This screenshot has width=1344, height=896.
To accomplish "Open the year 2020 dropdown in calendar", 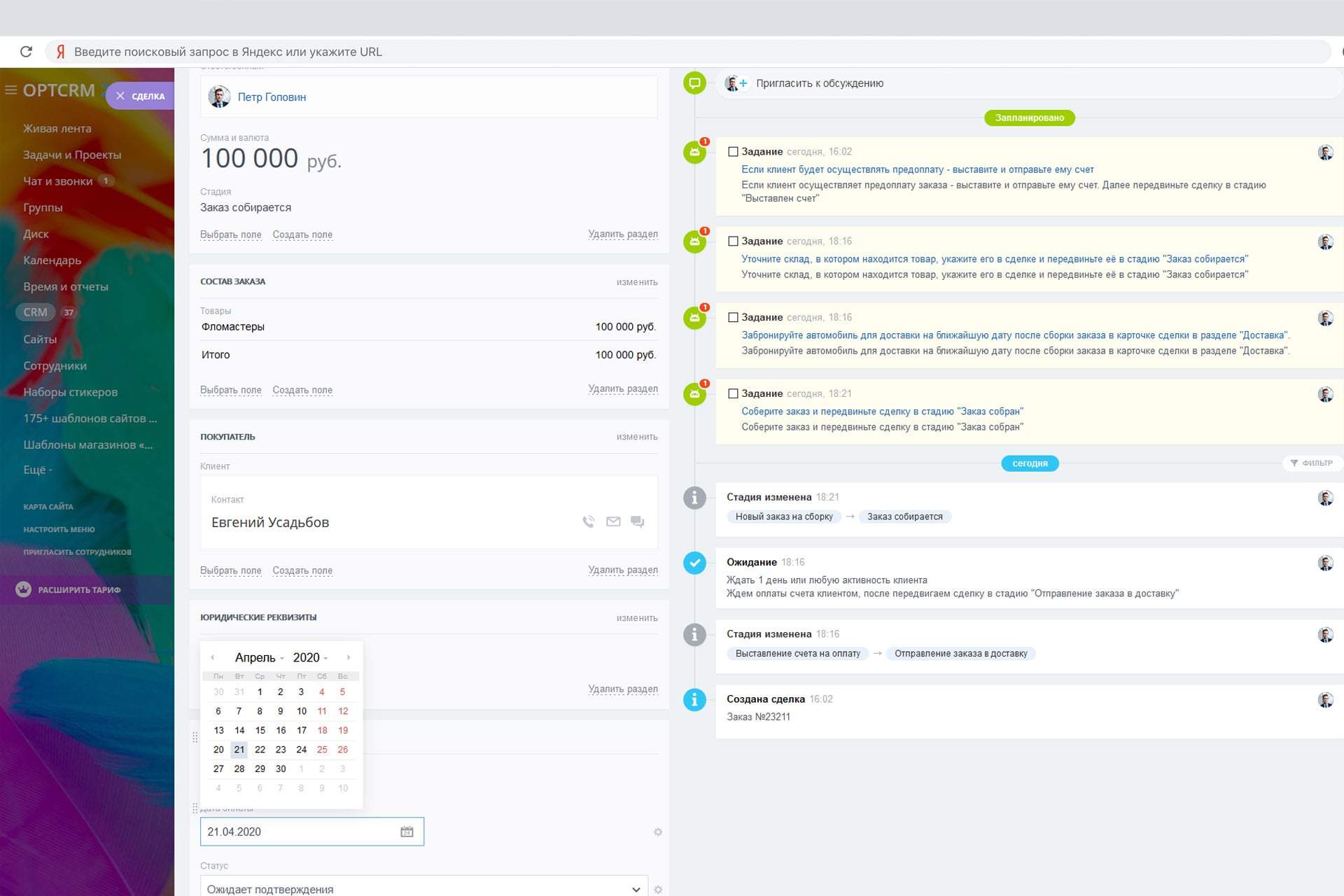I will tap(310, 657).
